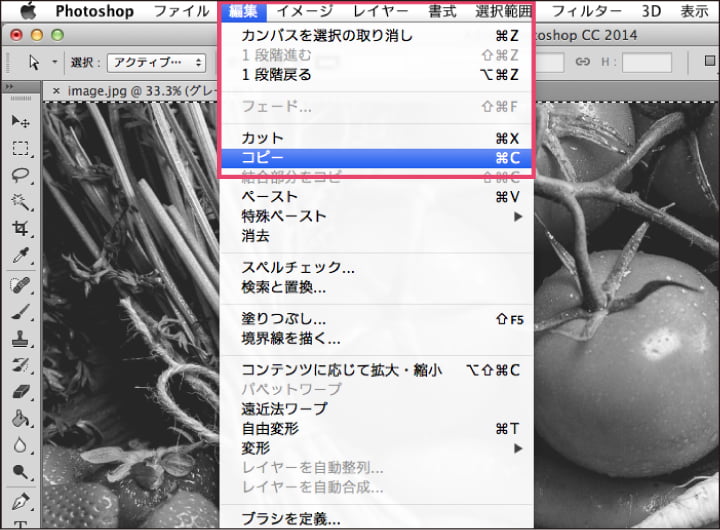Choose コピー from the menu
720x530 pixels.
click(x=377, y=158)
